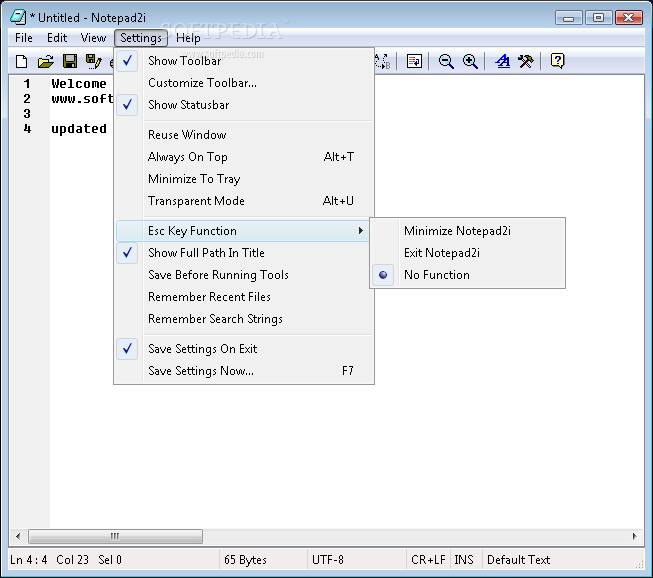Close the Settings menu via its title
Viewport: 653px width, 578px height.
[141, 38]
